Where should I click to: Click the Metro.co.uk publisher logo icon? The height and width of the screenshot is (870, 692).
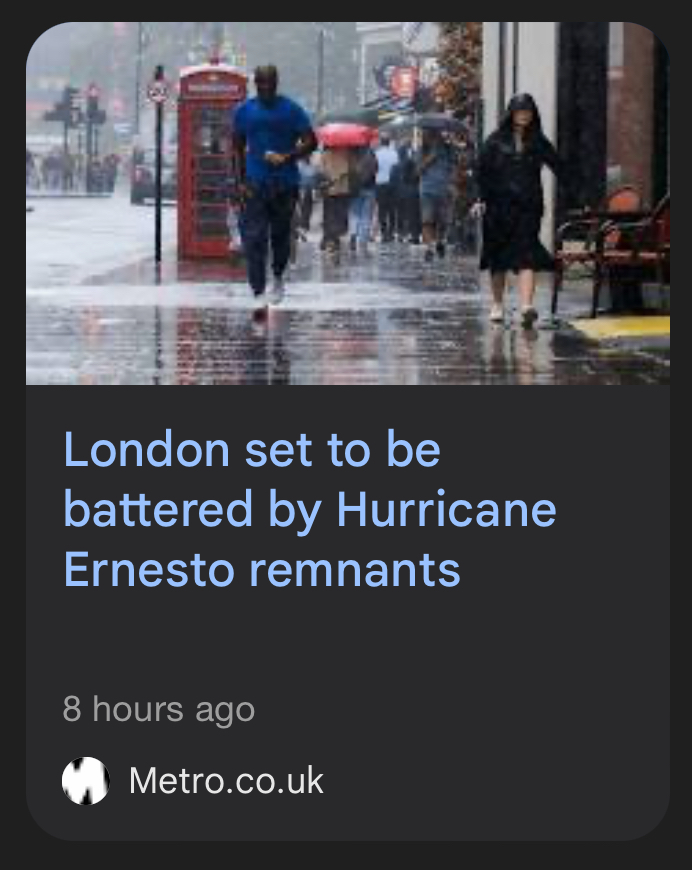(85, 781)
